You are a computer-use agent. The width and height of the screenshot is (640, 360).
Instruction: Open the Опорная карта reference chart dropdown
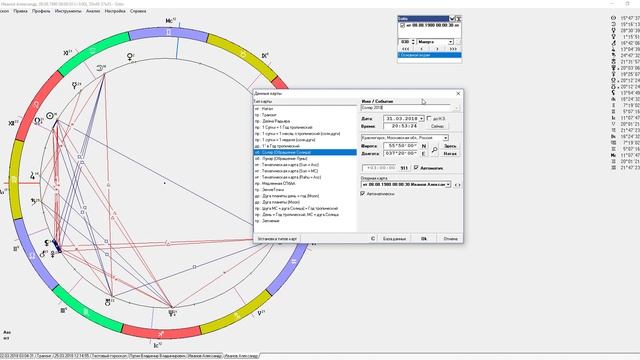pos(448,184)
